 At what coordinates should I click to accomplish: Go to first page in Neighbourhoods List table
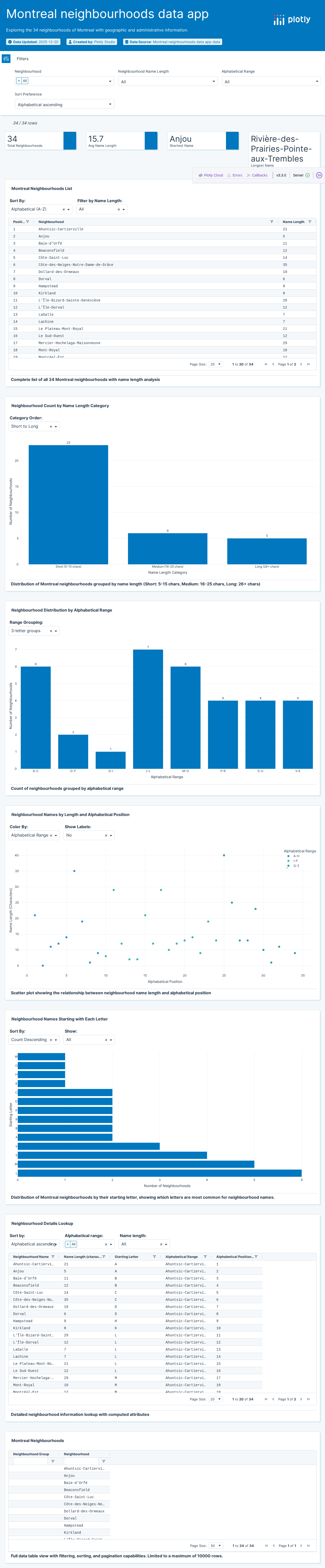265,364
